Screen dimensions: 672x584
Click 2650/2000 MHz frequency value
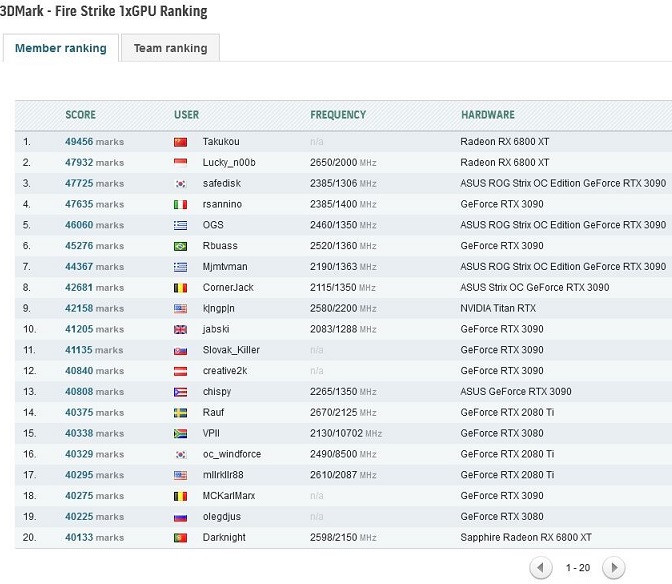343,163
